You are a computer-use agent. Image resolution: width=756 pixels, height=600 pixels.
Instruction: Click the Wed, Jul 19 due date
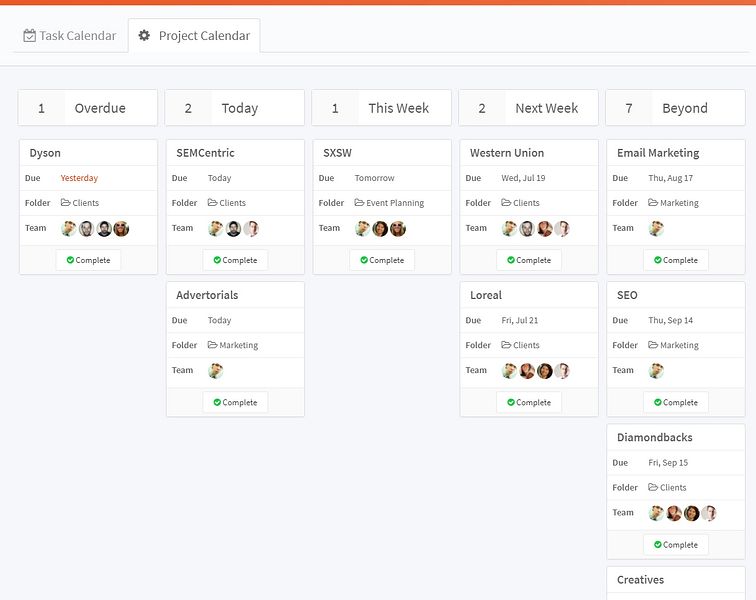click(523, 178)
